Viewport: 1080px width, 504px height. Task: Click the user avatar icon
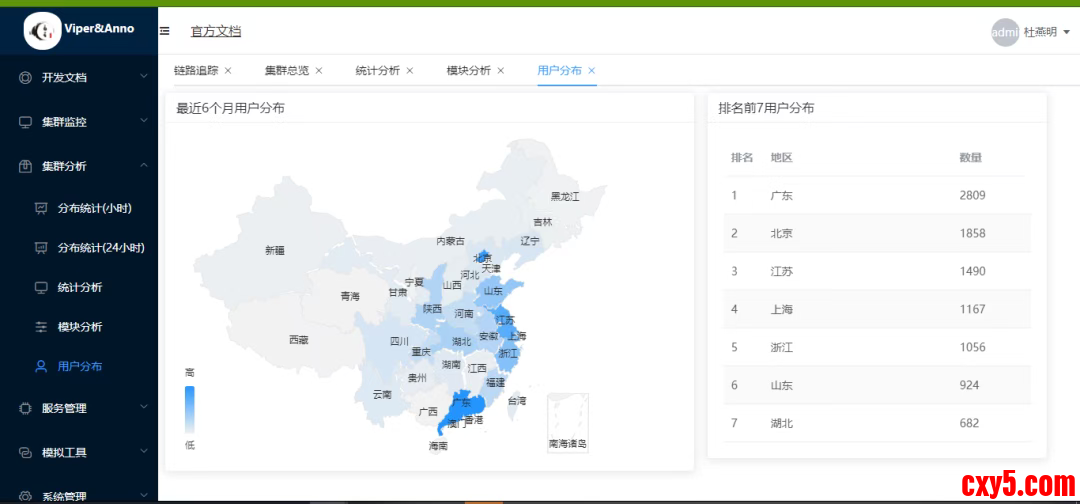1004,32
